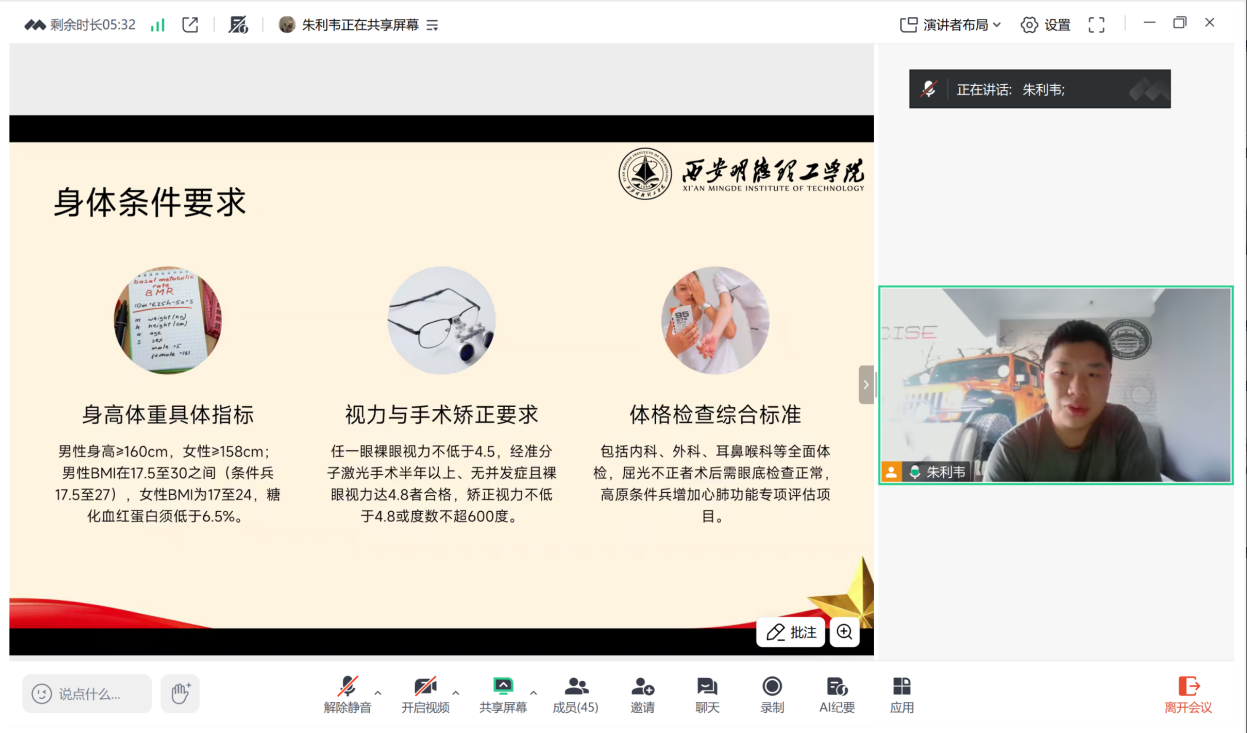
Task: Open the 应用 apps grid
Action: (x=901, y=694)
